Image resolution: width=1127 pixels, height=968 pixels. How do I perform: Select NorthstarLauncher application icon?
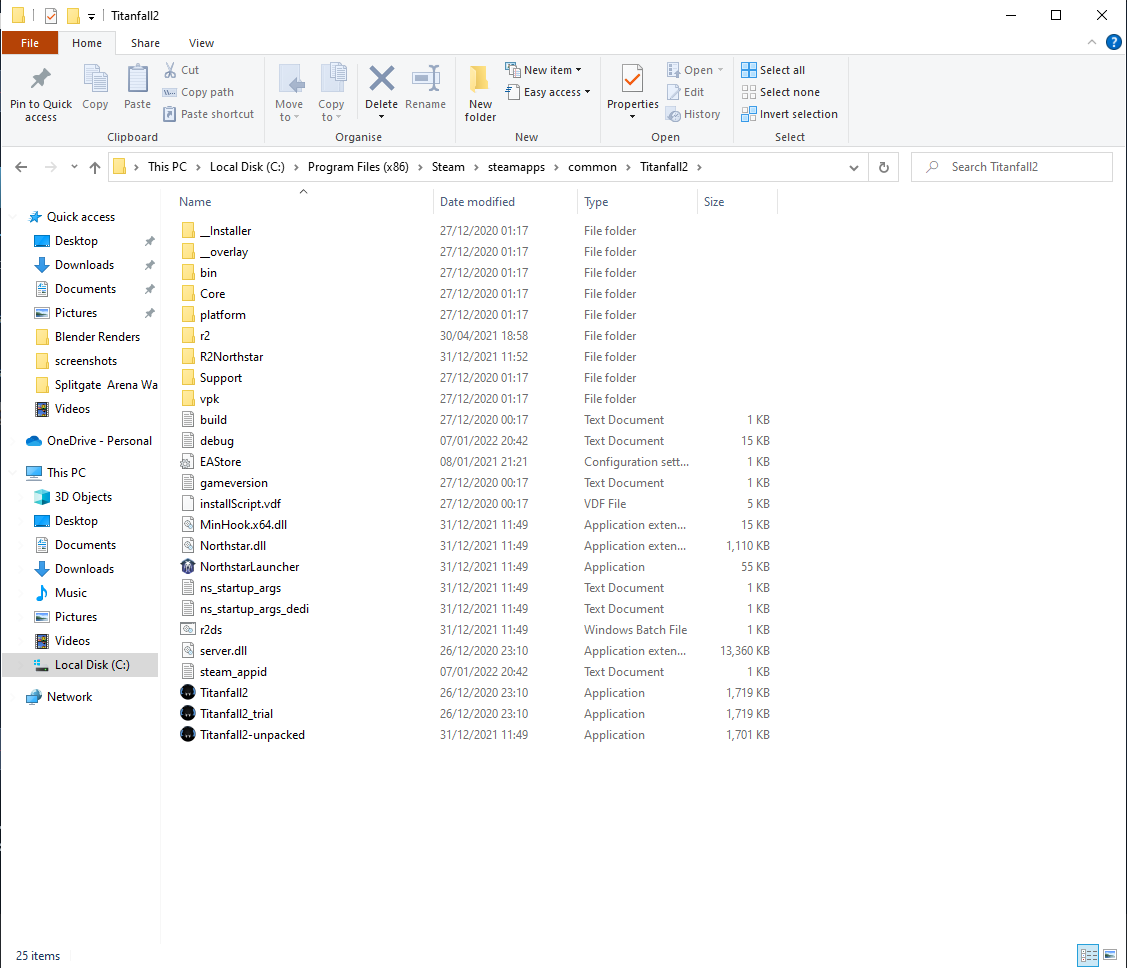tap(188, 566)
